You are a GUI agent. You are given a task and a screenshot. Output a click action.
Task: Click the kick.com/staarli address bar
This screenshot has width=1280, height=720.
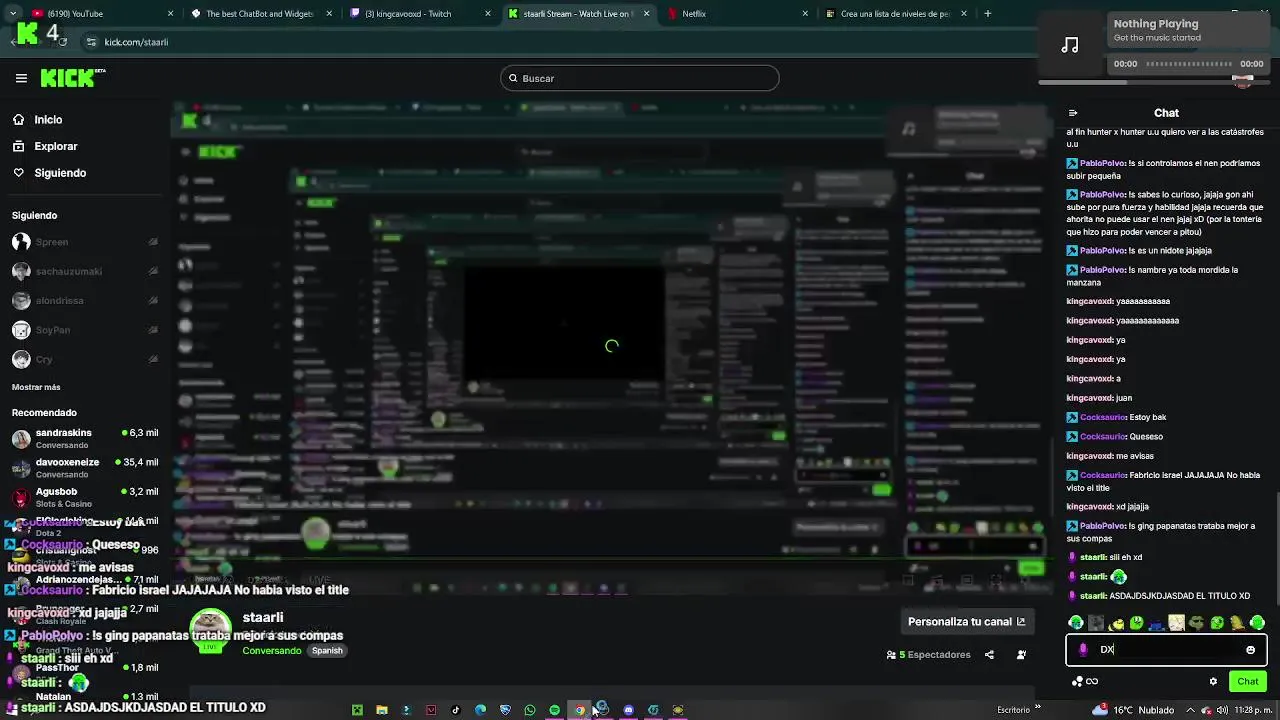click(560, 42)
